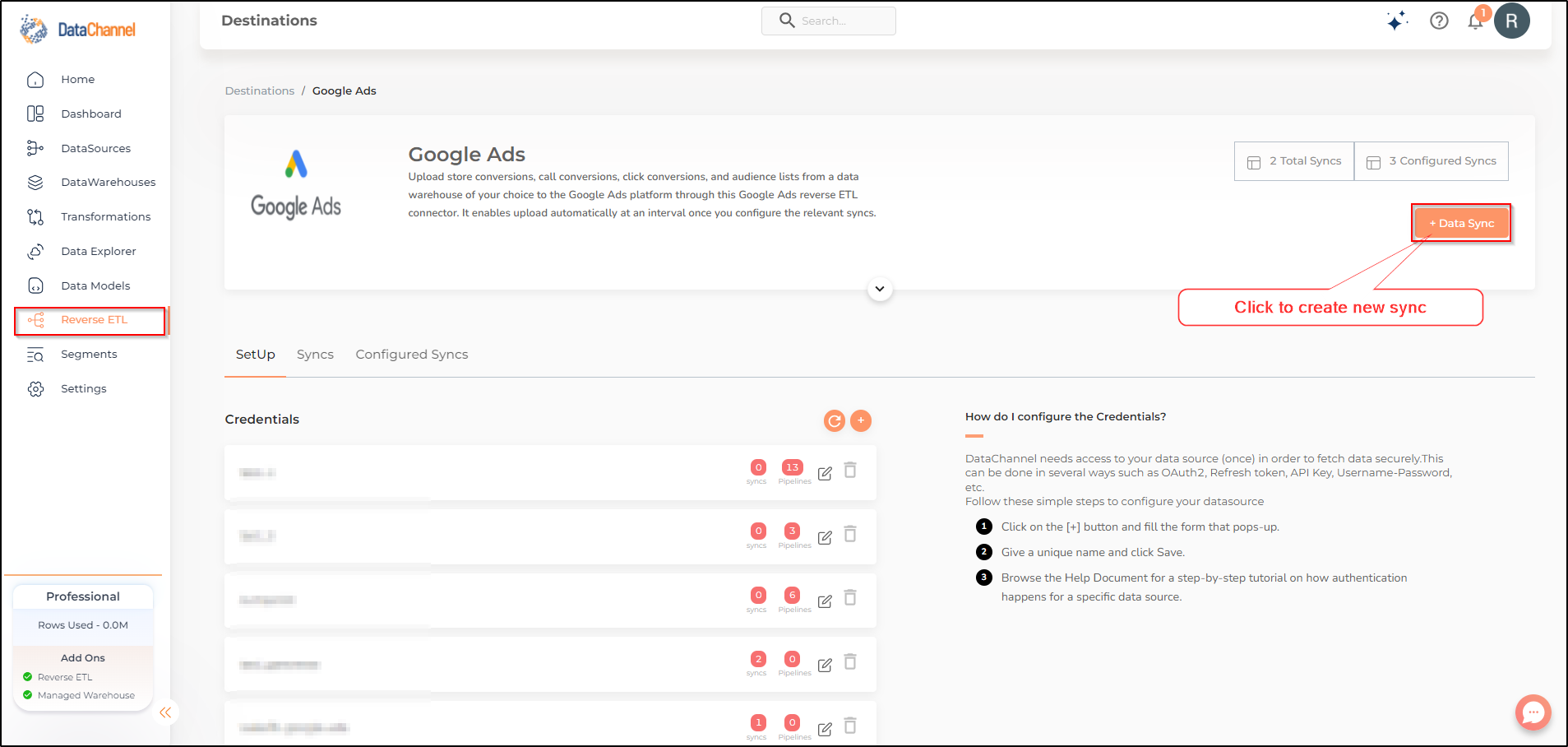Open the help question-mark icon
The image size is (1568, 747).
[x=1439, y=21]
